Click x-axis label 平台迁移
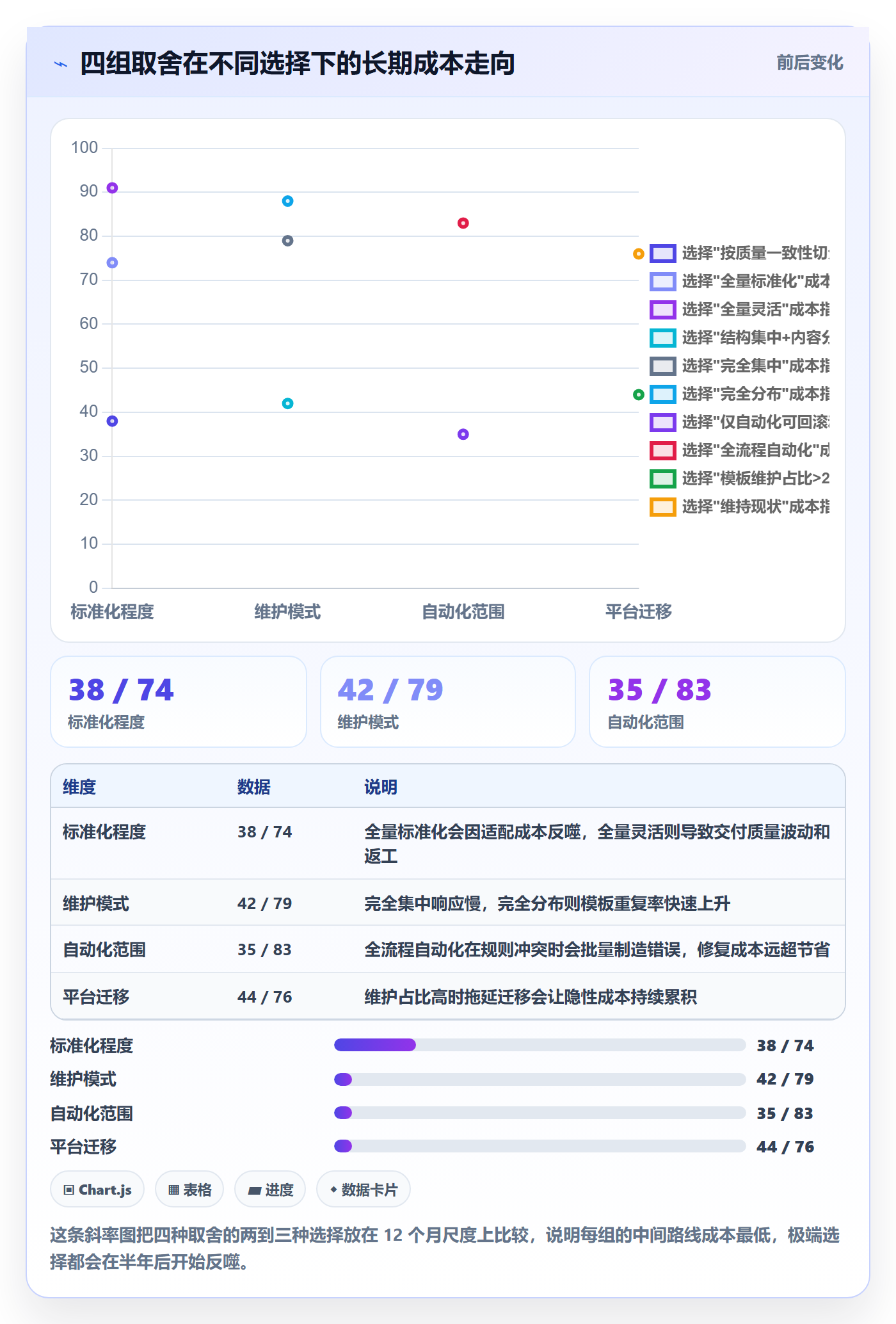Screen dimensions: 896x1324 click(639, 612)
